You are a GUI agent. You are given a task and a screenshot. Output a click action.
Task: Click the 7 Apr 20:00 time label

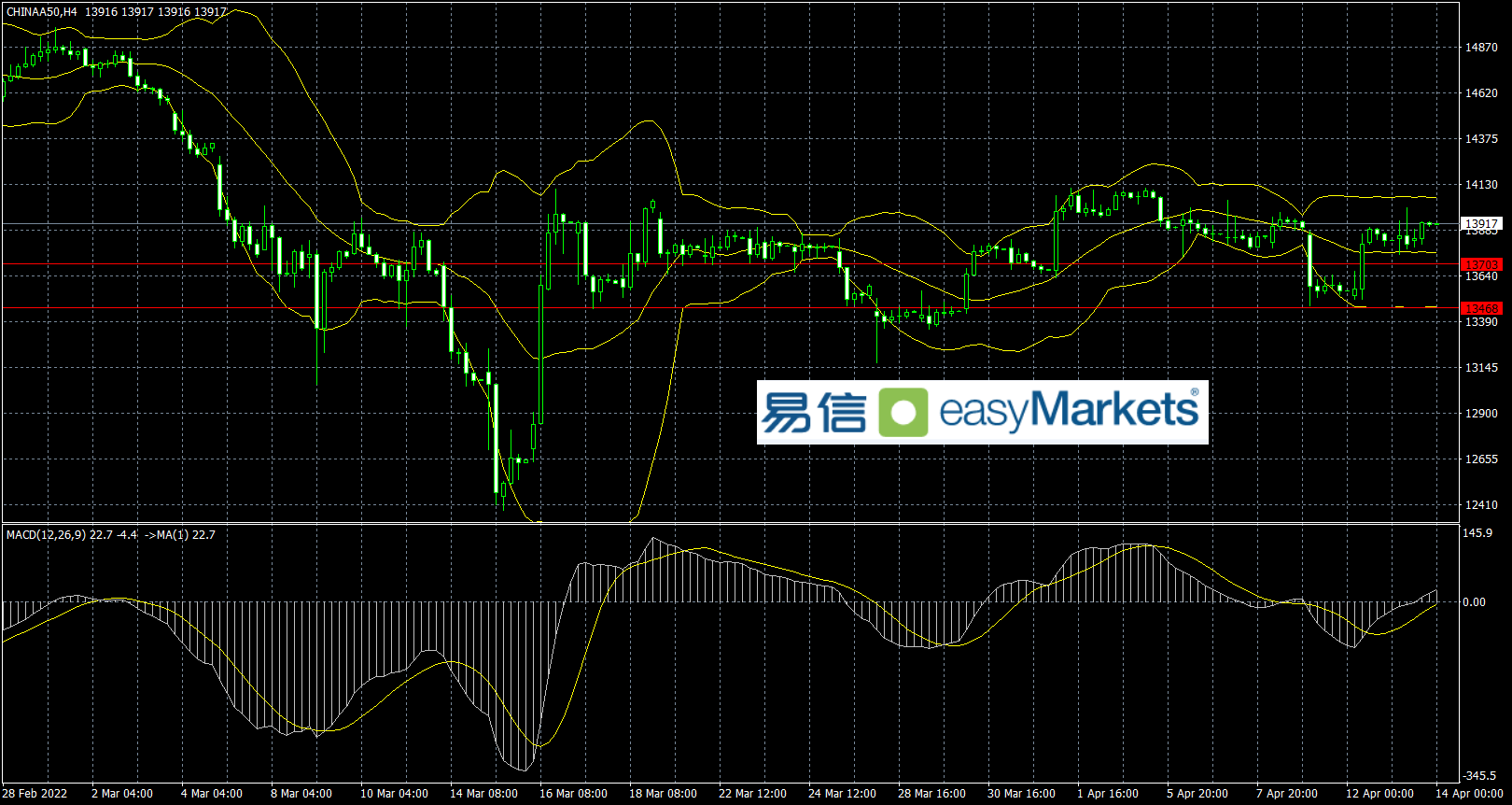point(1287,794)
